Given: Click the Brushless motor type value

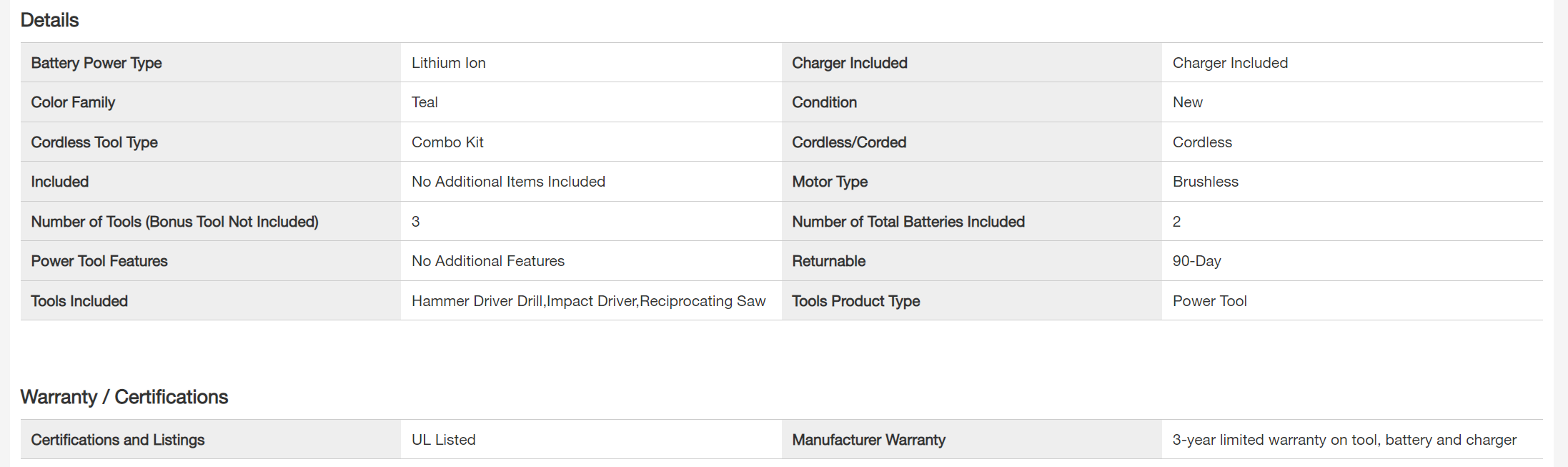Looking at the screenshot, I should tap(1205, 182).
